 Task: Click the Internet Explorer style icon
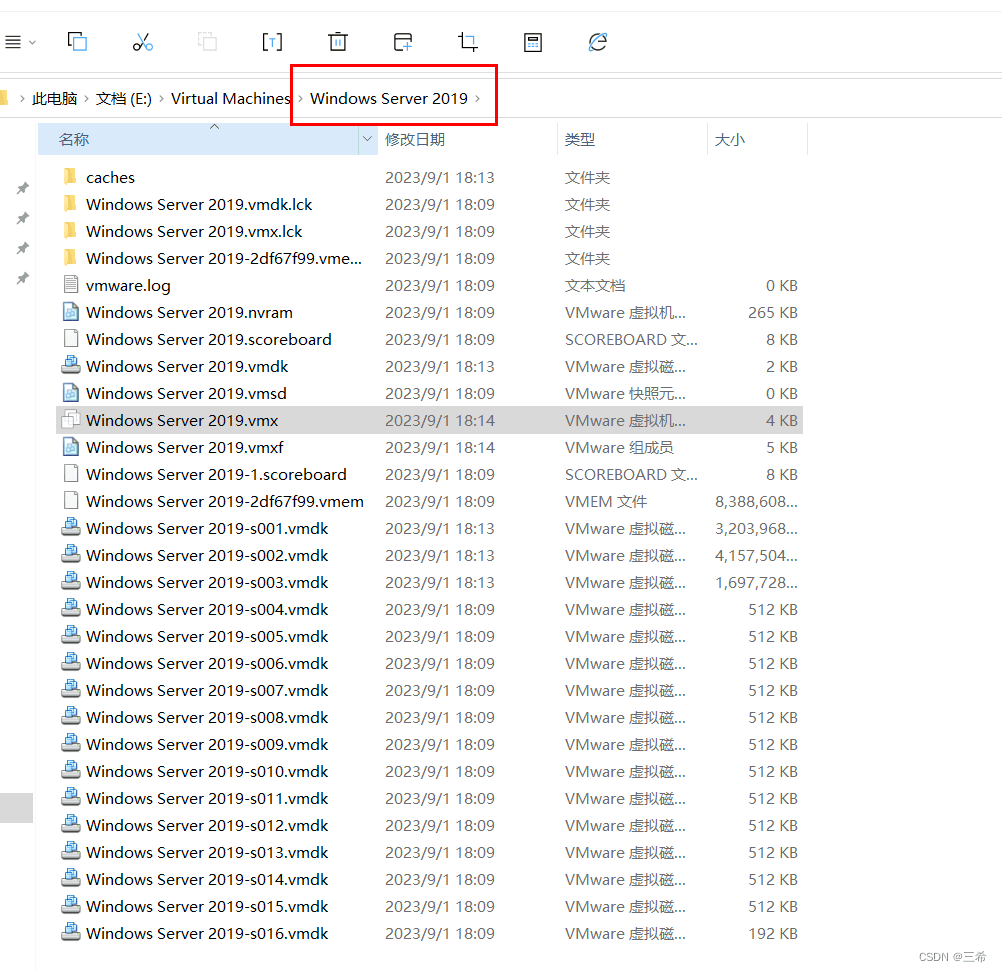597,42
